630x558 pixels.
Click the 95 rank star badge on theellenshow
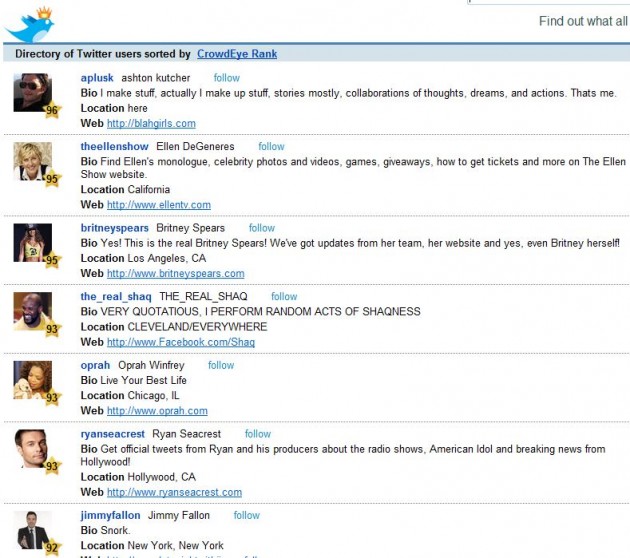coord(52,179)
